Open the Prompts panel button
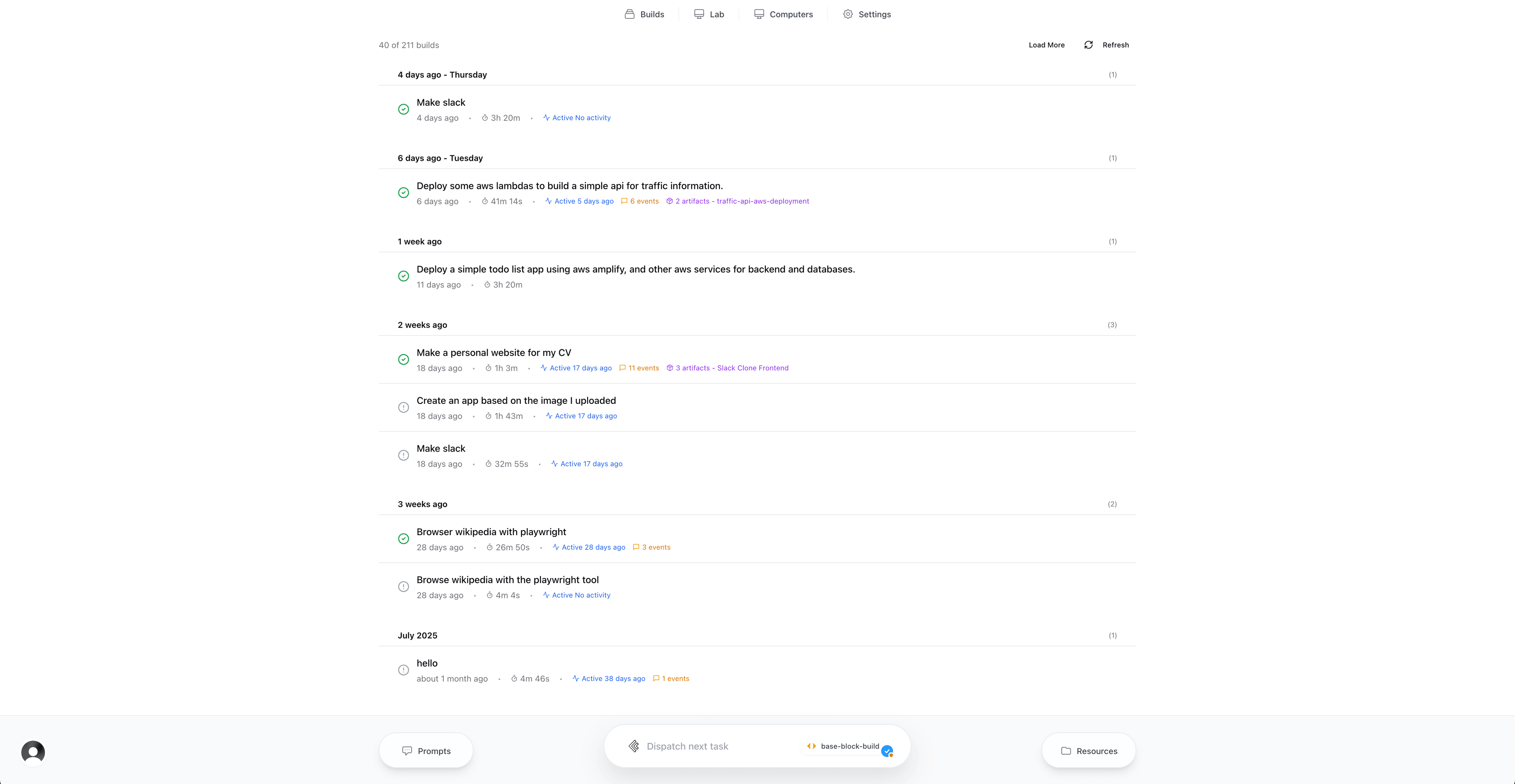The width and height of the screenshot is (1515, 784). pos(426,750)
